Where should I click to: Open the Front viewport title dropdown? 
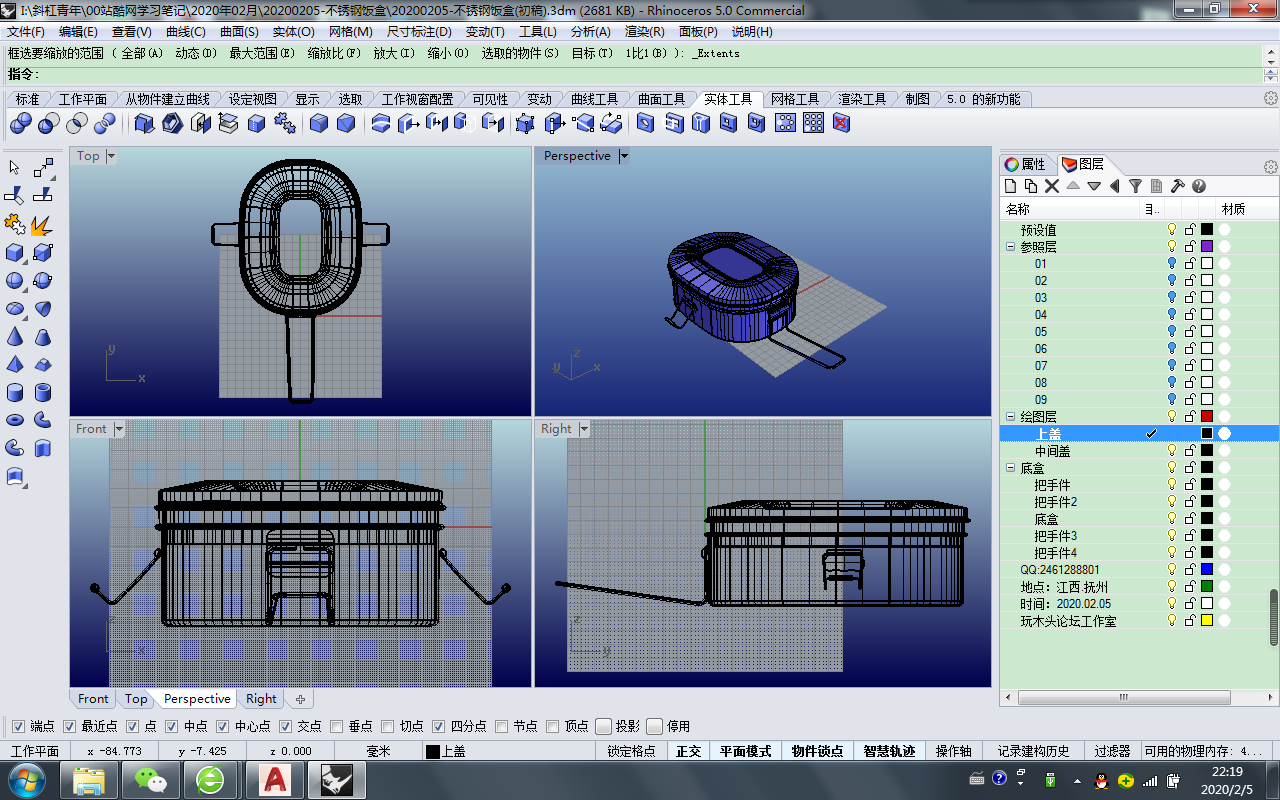tap(118, 429)
